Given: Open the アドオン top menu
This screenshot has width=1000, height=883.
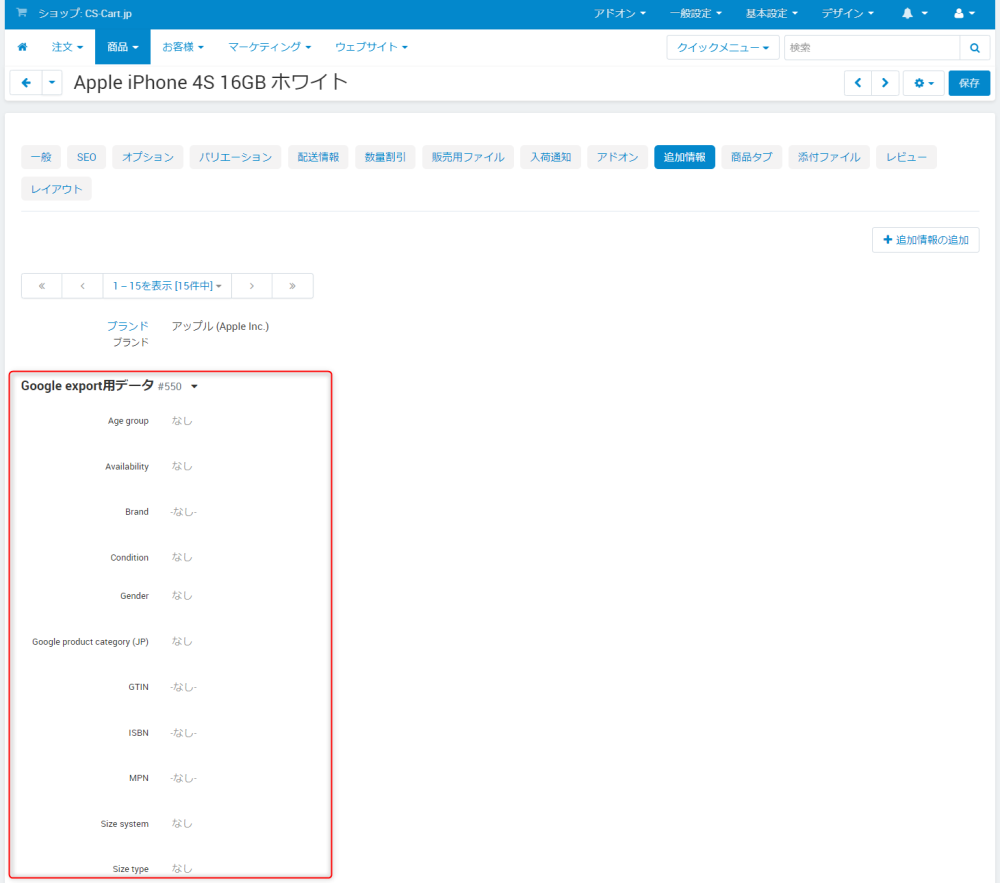Looking at the screenshot, I should click(619, 13).
